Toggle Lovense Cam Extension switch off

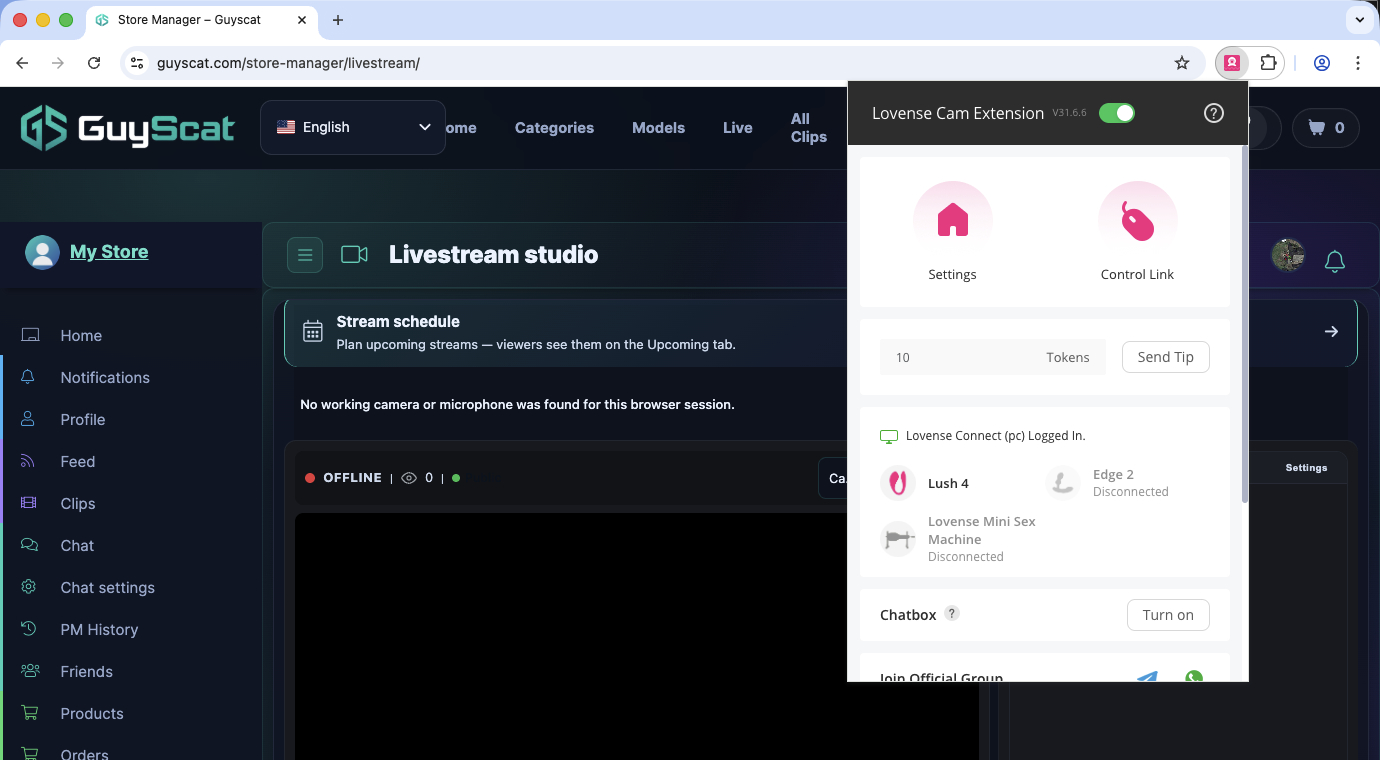click(x=1117, y=113)
